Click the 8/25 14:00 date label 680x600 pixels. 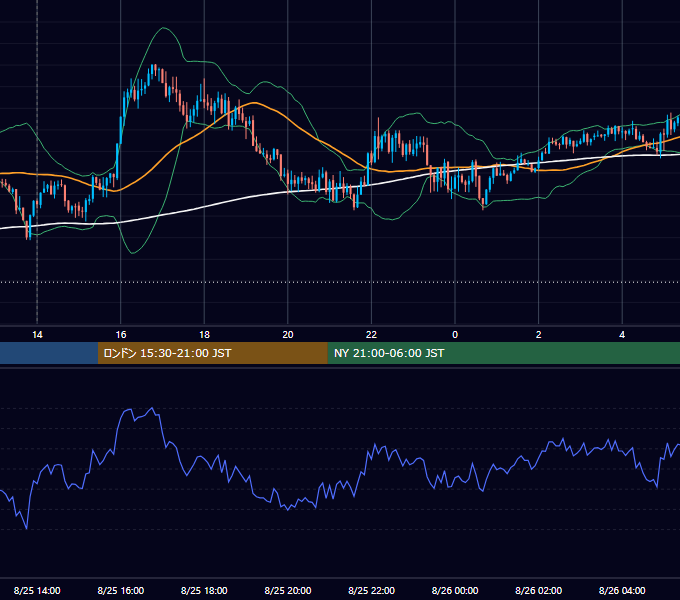tap(37, 590)
